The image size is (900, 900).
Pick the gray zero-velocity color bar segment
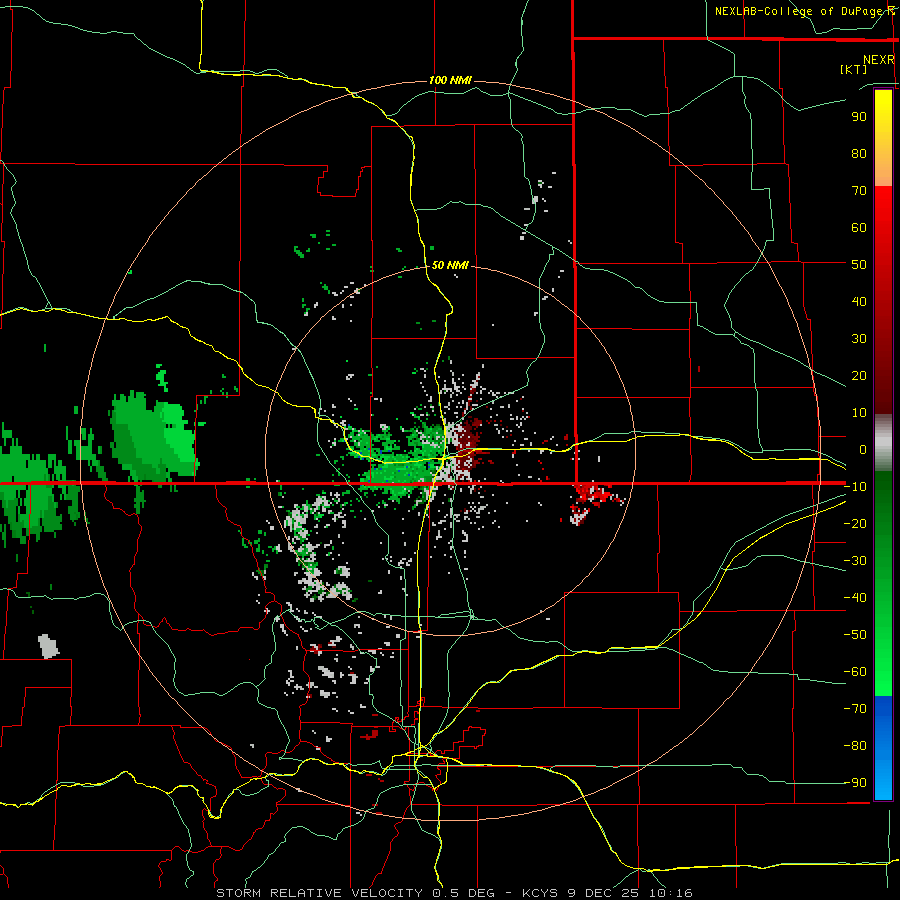(883, 443)
